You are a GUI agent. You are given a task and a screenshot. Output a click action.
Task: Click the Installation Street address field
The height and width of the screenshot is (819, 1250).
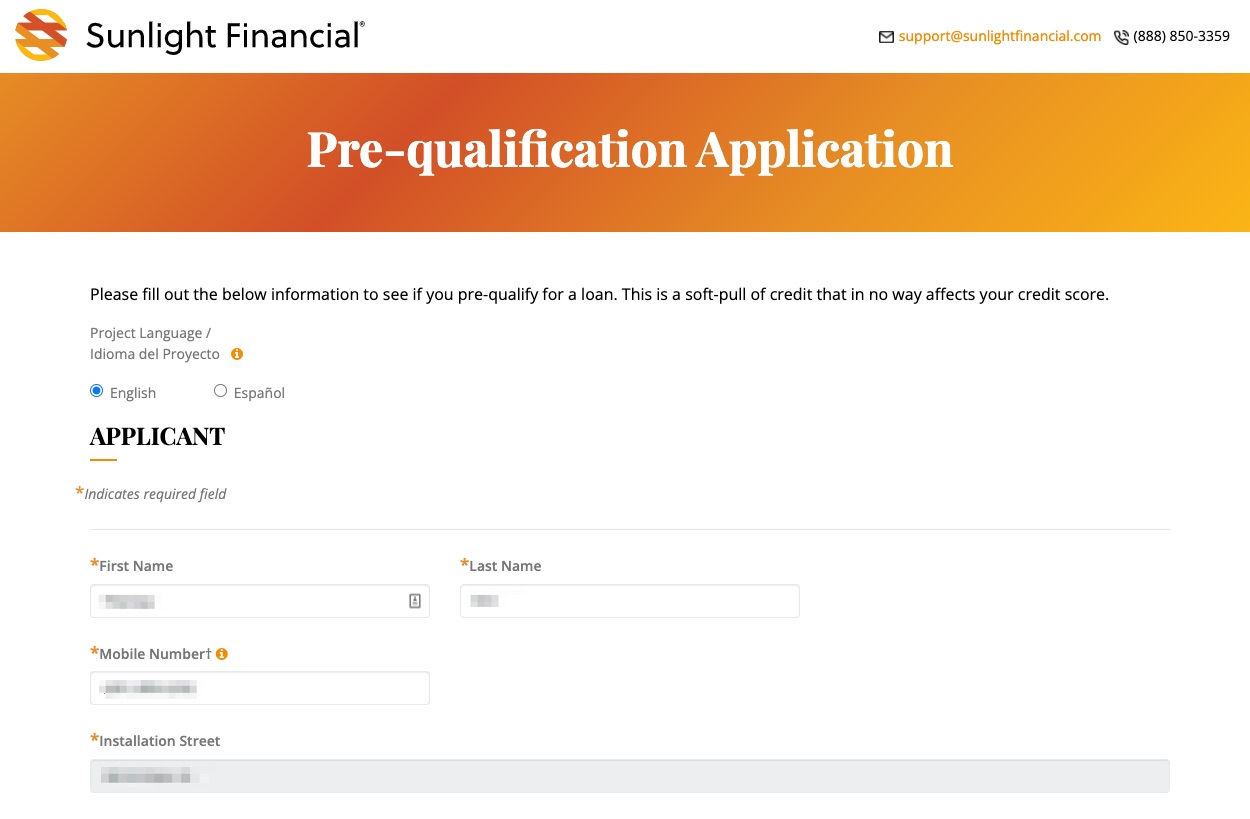630,776
